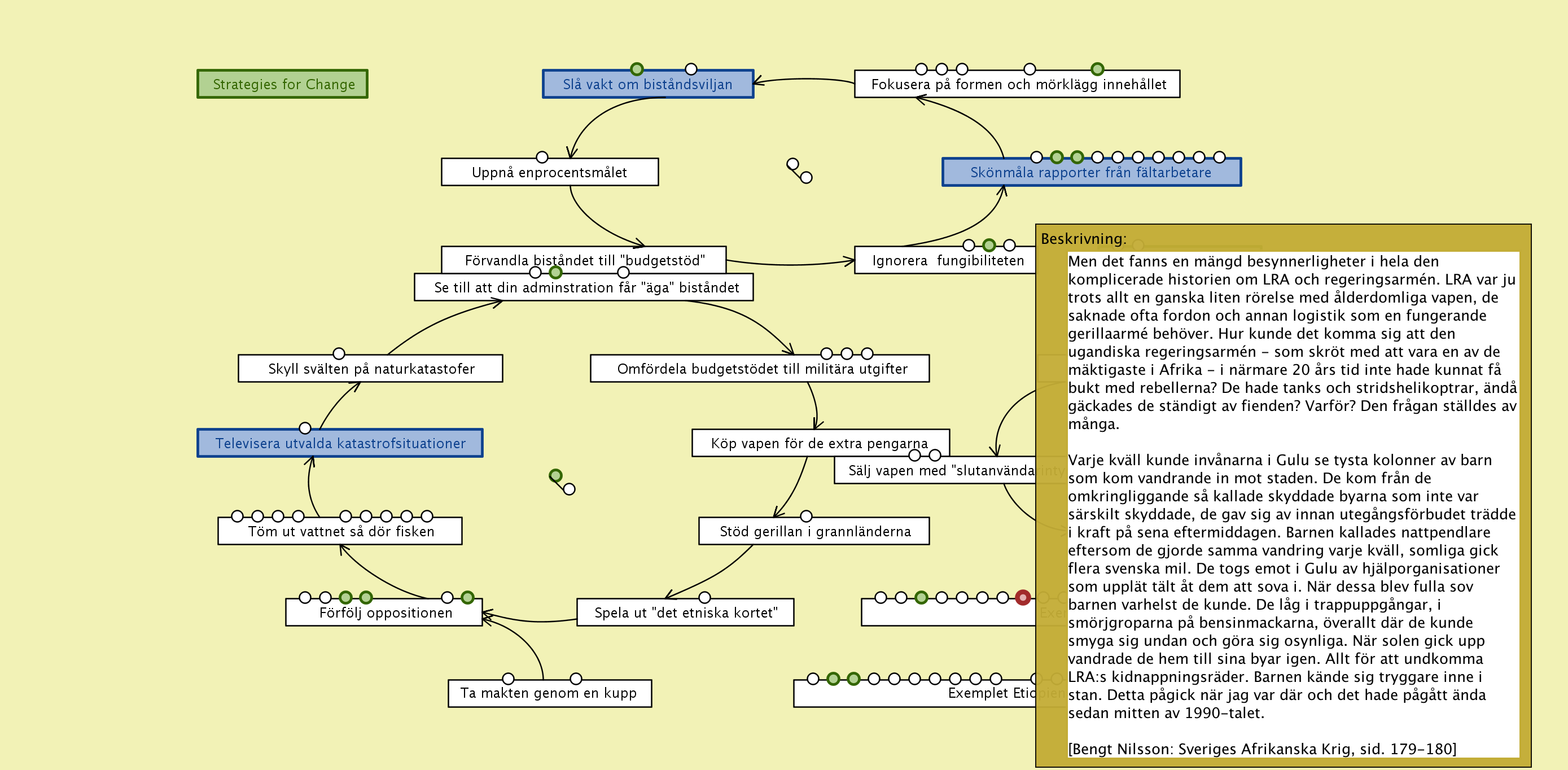Viewport: 1568px width, 770px height.
Task: Click green circle above Slå vakt om biståndsviljan
Action: click(x=637, y=69)
